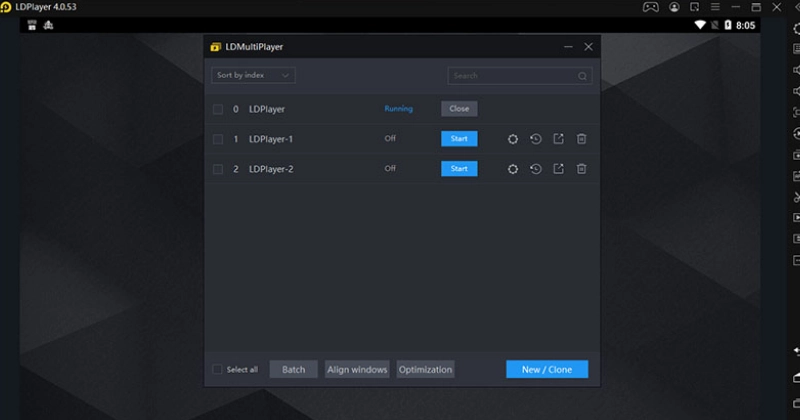The height and width of the screenshot is (420, 800).
Task: Open settings gear for LDPlayer-1
Action: (x=513, y=139)
